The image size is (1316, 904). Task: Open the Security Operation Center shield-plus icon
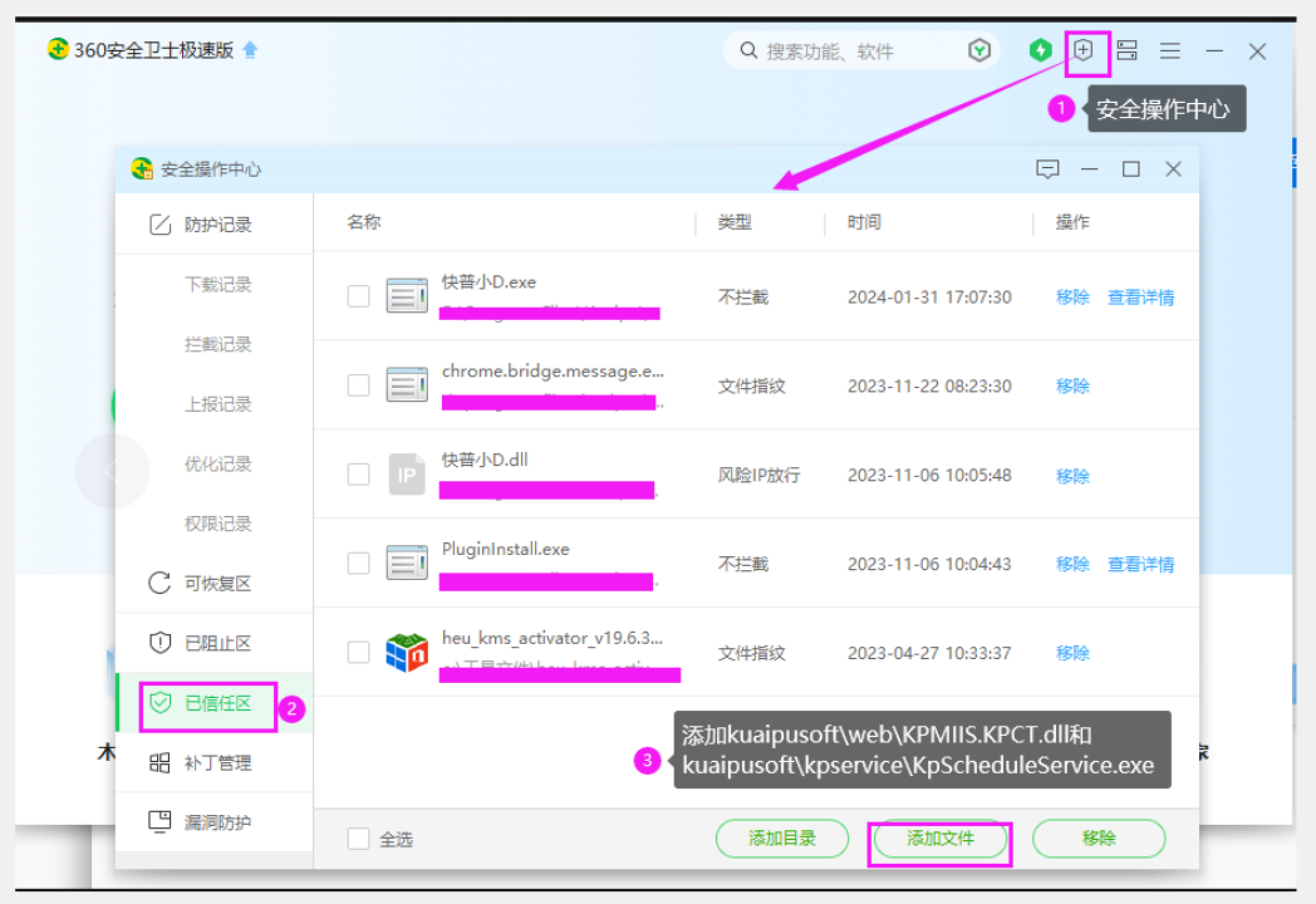point(1083,50)
